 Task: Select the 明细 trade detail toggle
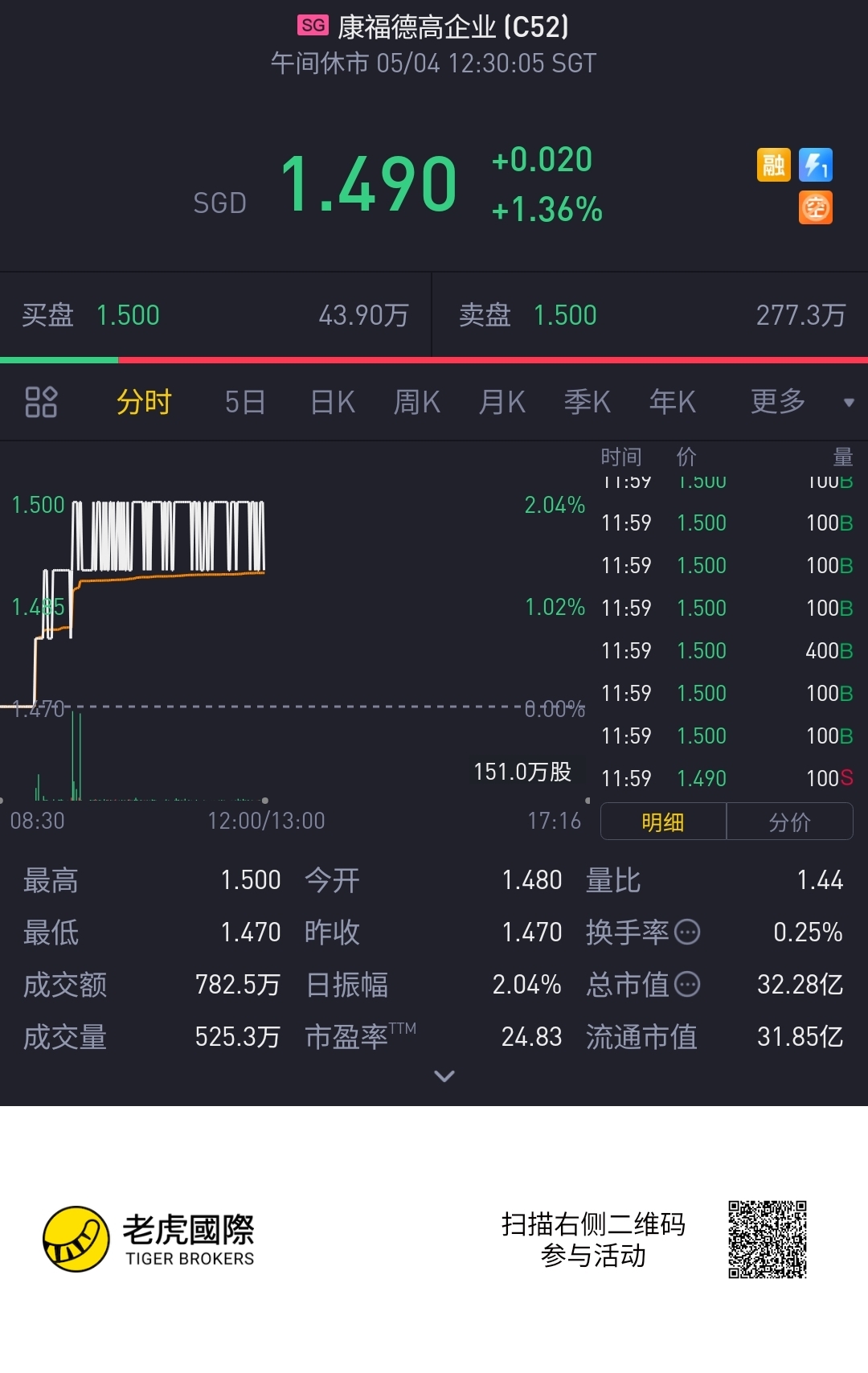tap(663, 822)
